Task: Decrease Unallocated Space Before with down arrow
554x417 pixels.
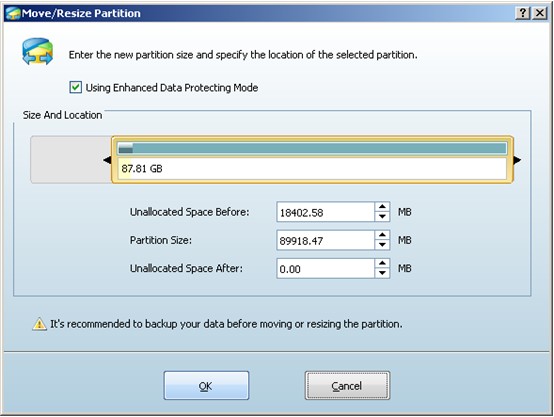Action: coord(382,216)
